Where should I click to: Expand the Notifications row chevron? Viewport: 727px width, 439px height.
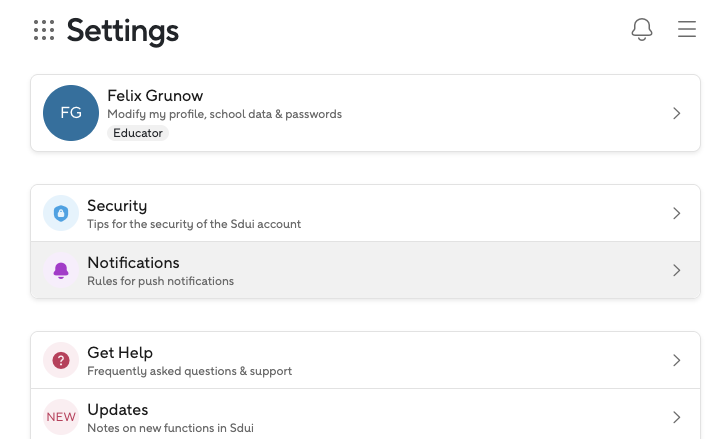[677, 270]
